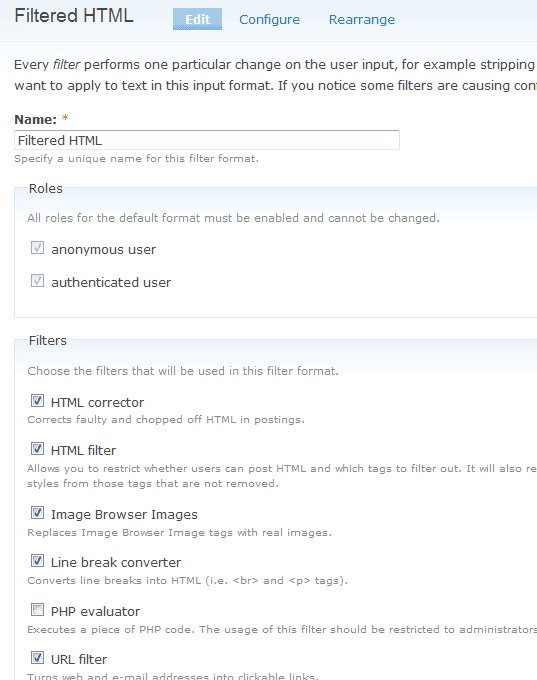This screenshot has width=537, height=680.
Task: Uncheck Line break converter filter
Action: click(37, 561)
